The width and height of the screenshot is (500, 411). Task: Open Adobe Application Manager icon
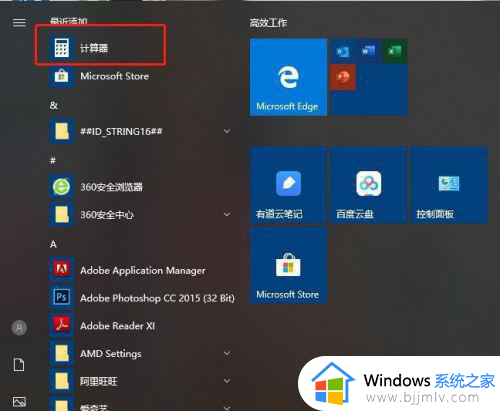pyautogui.click(x=62, y=270)
